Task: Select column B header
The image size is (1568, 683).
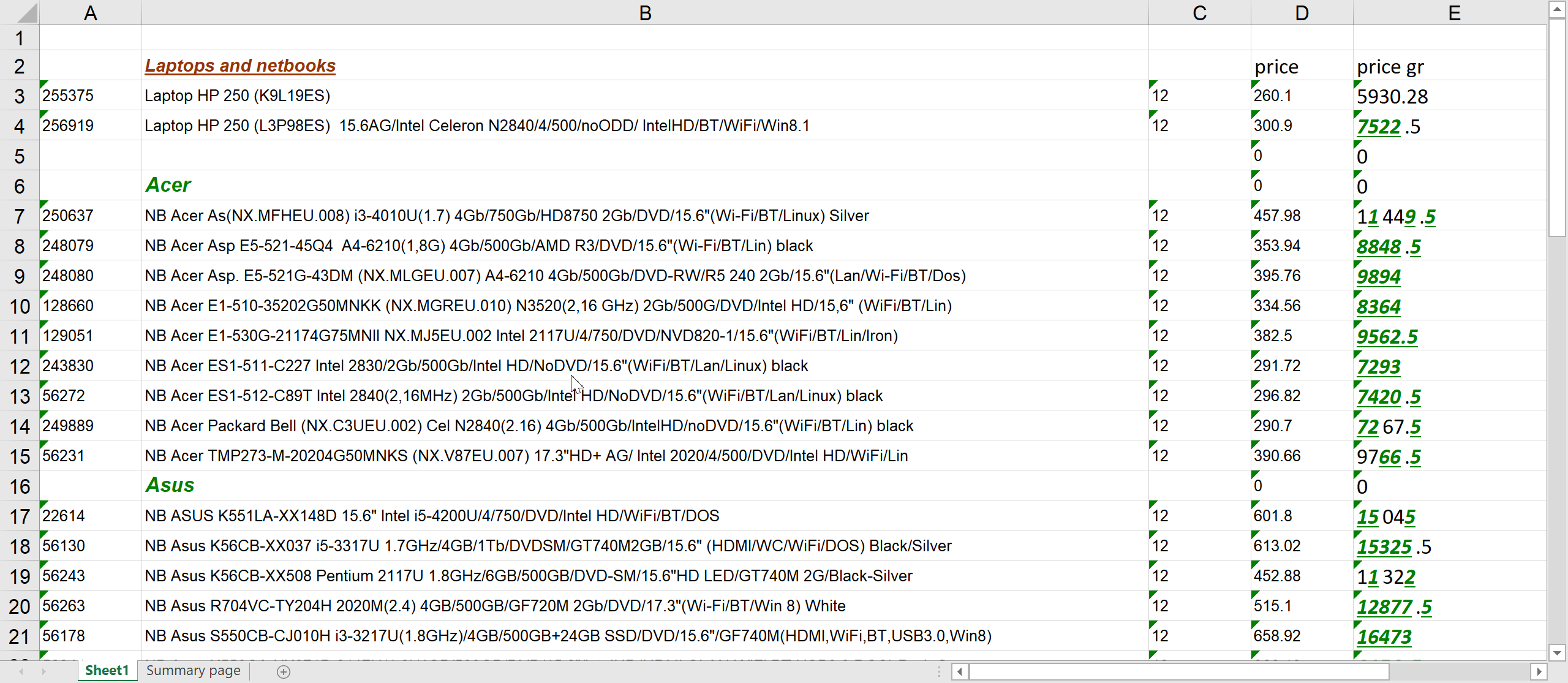Action: click(x=644, y=13)
